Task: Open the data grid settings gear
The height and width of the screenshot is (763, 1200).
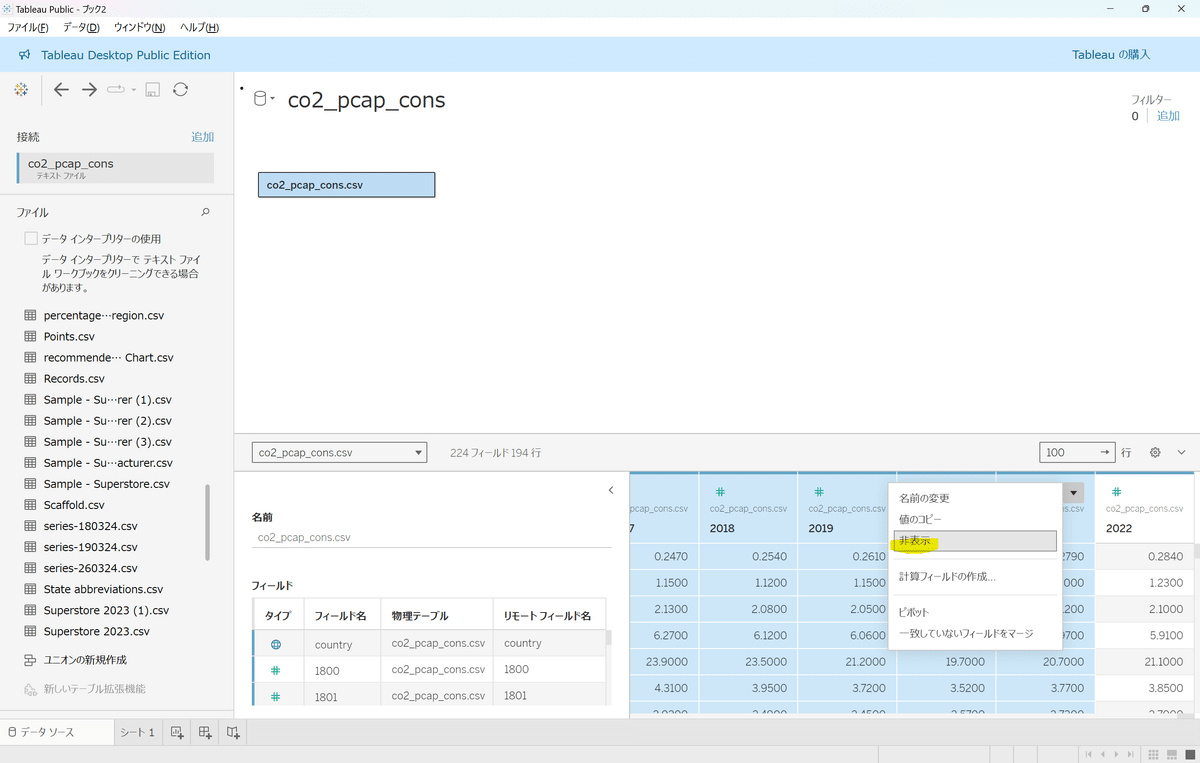Action: [1155, 453]
